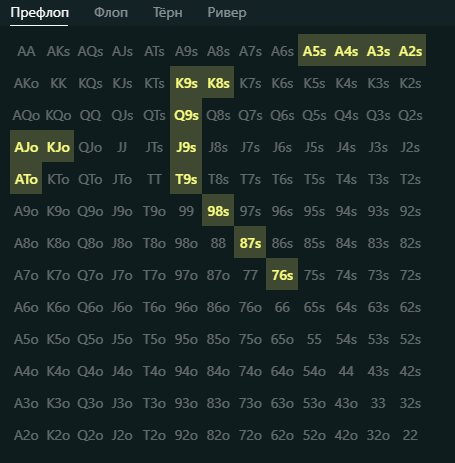455x463 pixels.
Task: Toggle the ATo highlighted hand
Action: pyautogui.click(x=26, y=179)
